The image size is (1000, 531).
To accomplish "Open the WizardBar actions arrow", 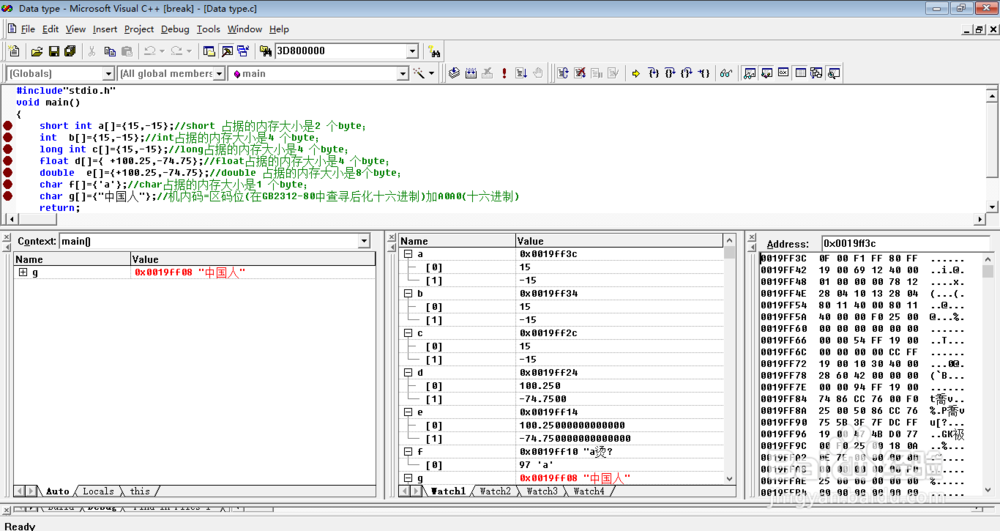I will 432,73.
